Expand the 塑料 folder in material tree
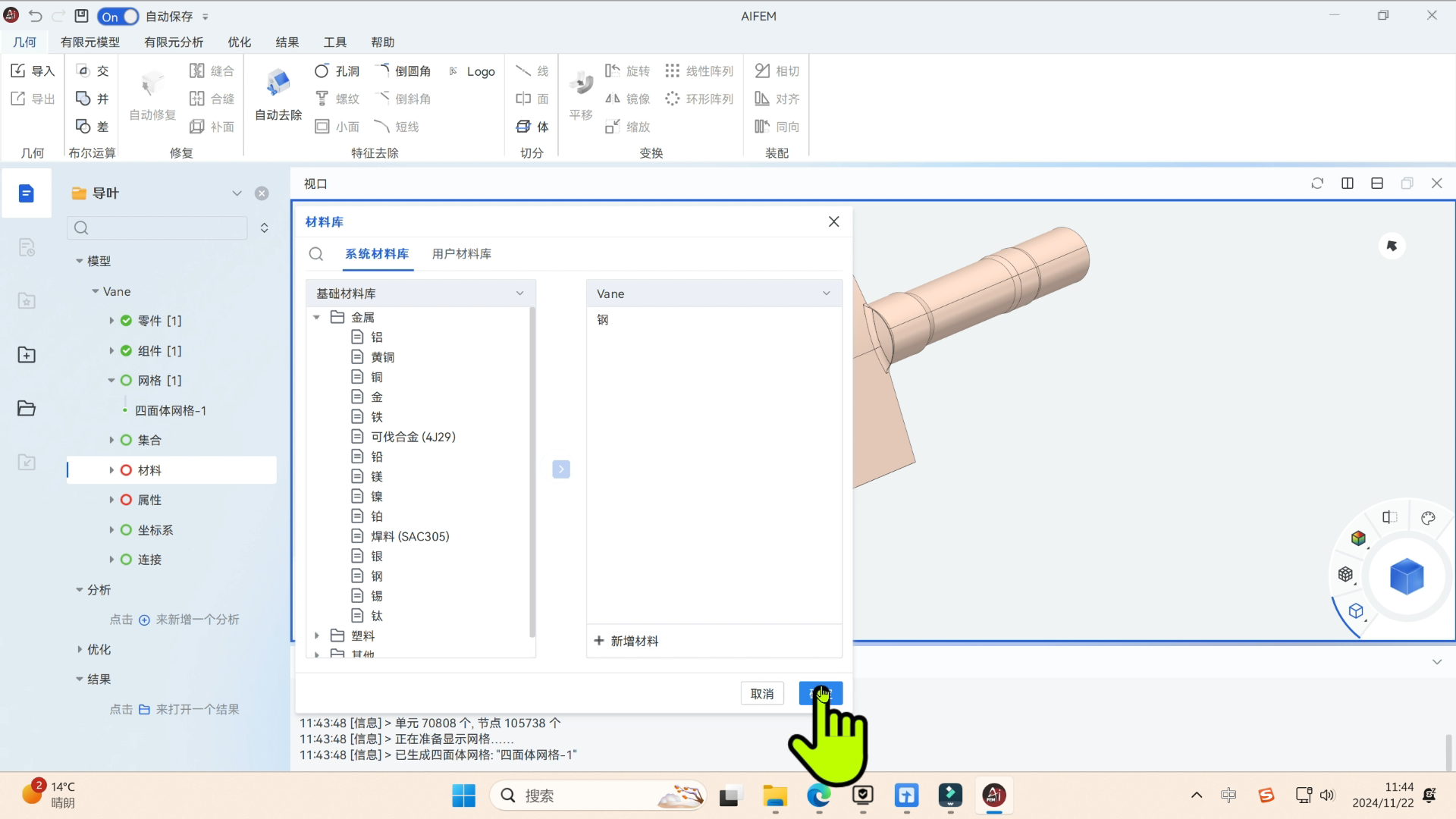The image size is (1456, 819). [317, 635]
